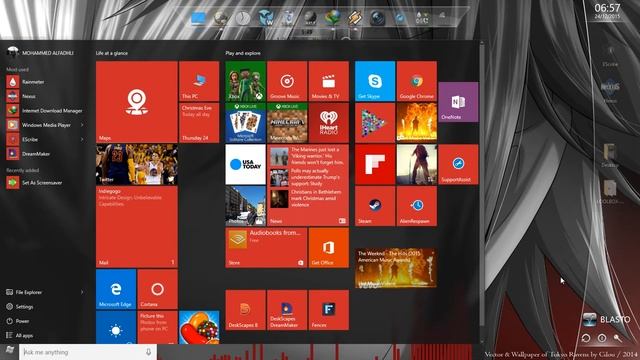Click the blue monitor icon in top dock
The width and height of the screenshot is (640, 360).
point(198,18)
